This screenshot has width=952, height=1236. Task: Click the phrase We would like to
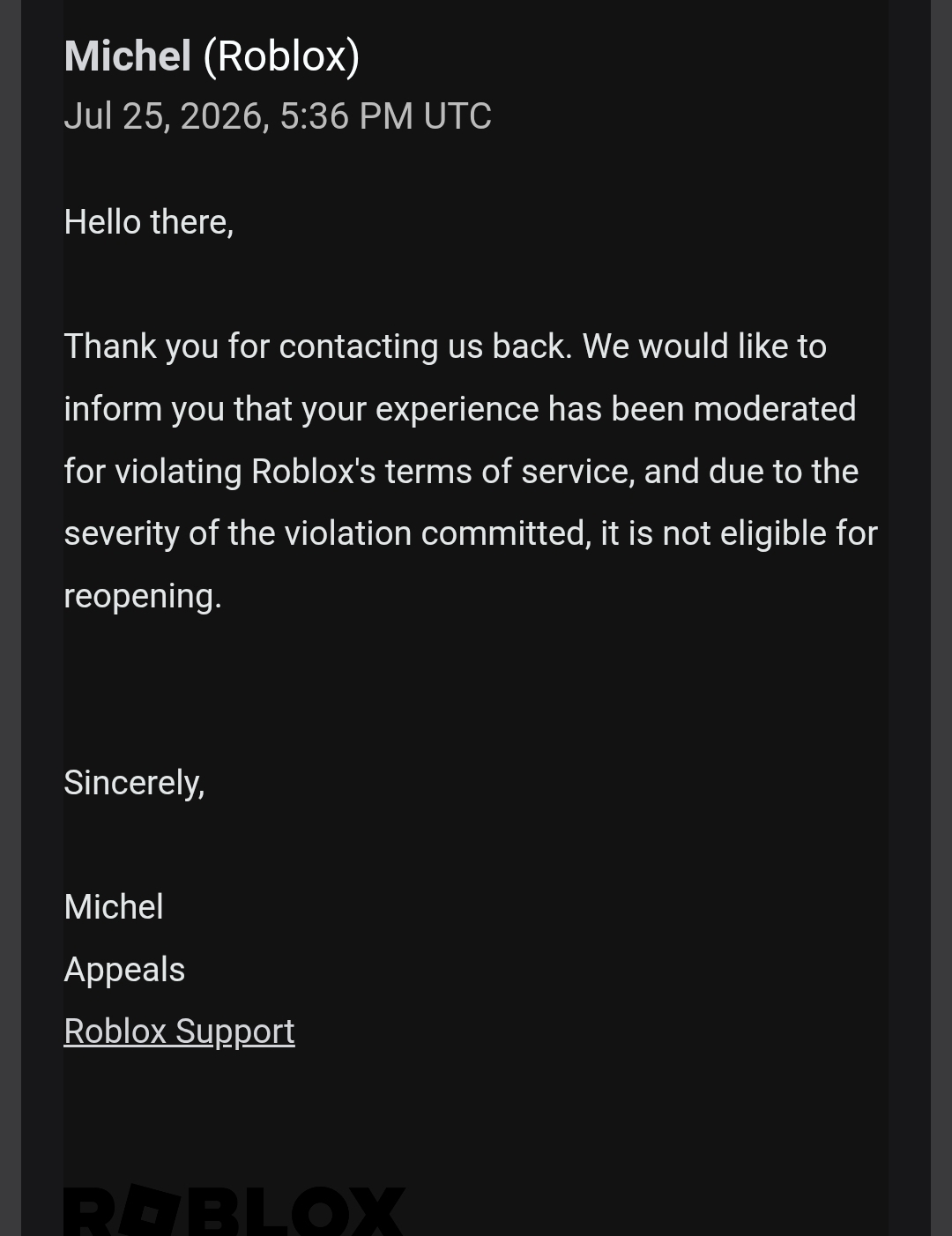704,346
